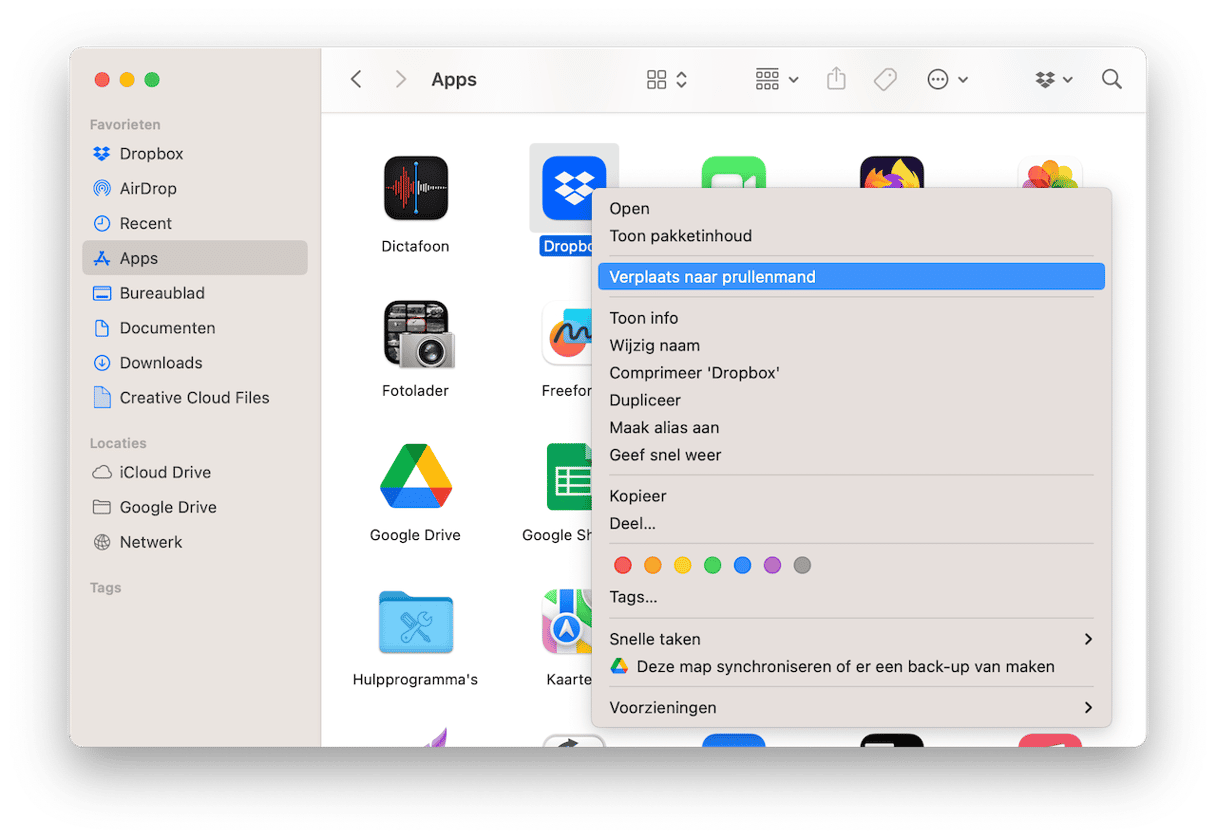
Task: Open Netwerk in the sidebar
Action: tap(195, 542)
